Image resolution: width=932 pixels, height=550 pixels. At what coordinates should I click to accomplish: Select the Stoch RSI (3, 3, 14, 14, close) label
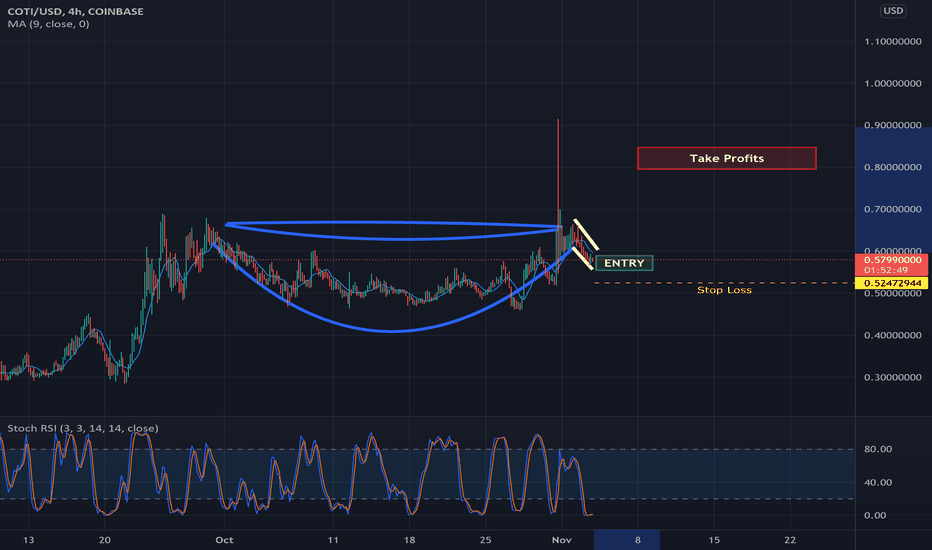(83, 428)
